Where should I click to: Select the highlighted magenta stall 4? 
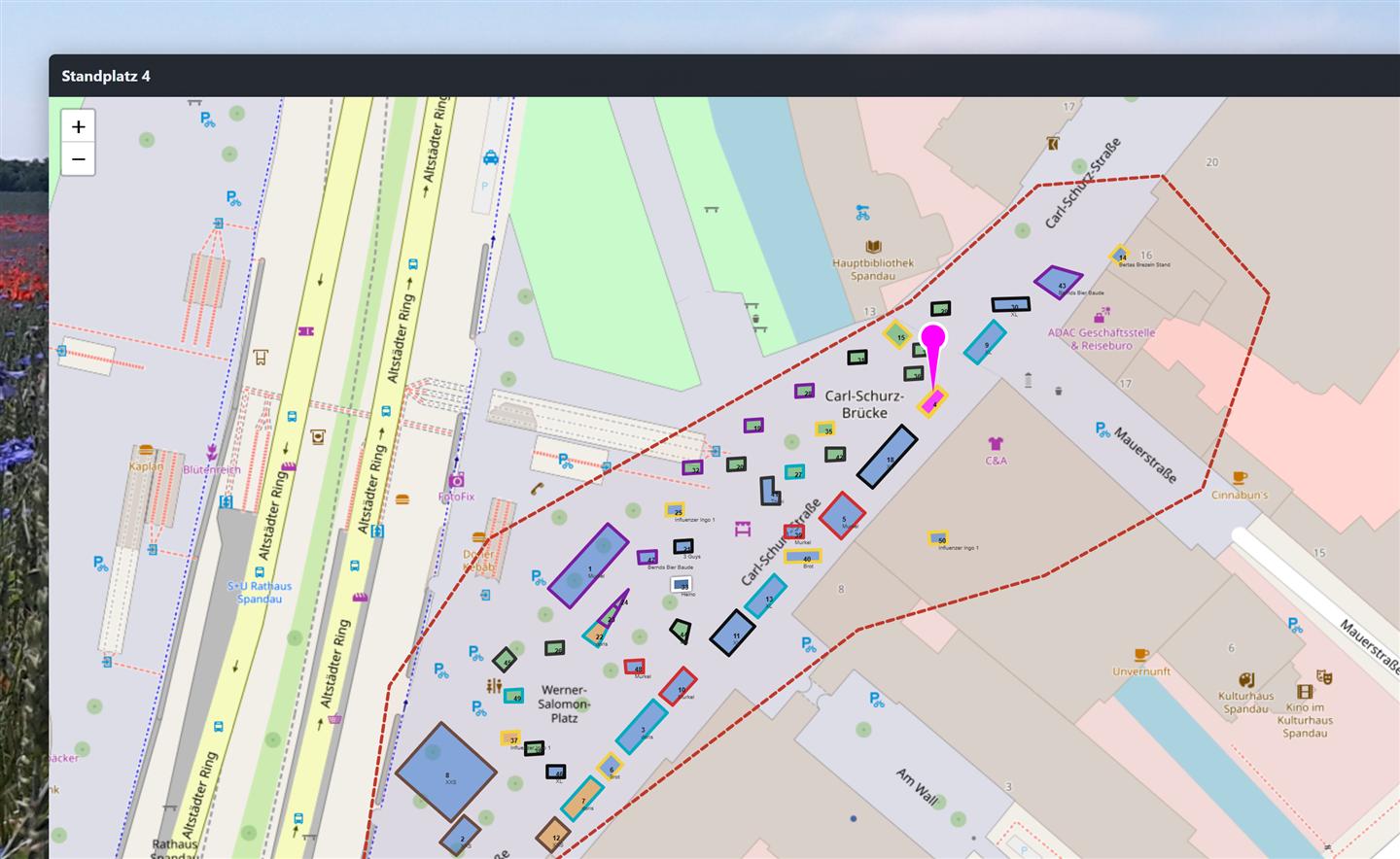coord(933,401)
